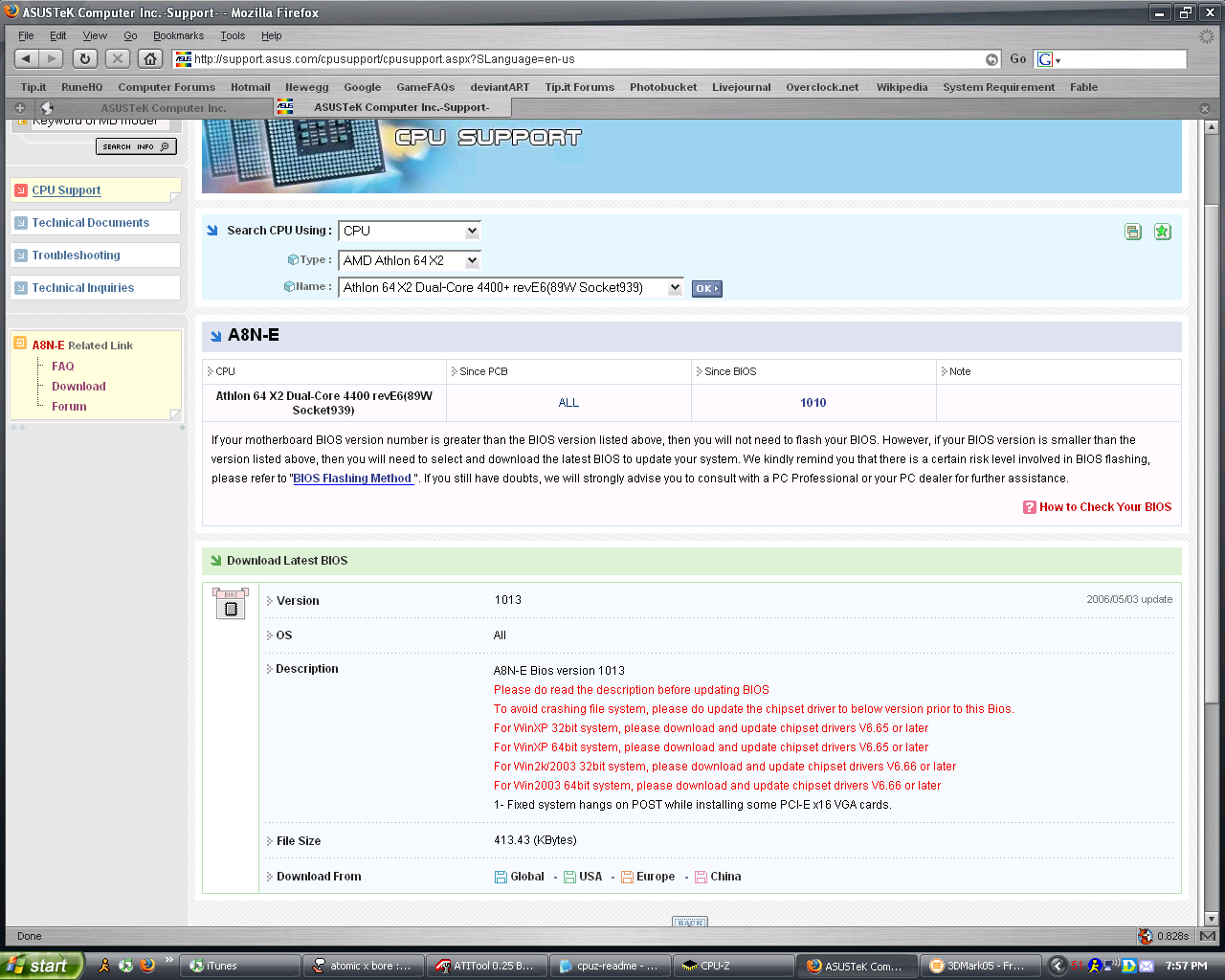Open the search engine selector arrow
This screenshot has width=1225, height=980.
click(1058, 60)
